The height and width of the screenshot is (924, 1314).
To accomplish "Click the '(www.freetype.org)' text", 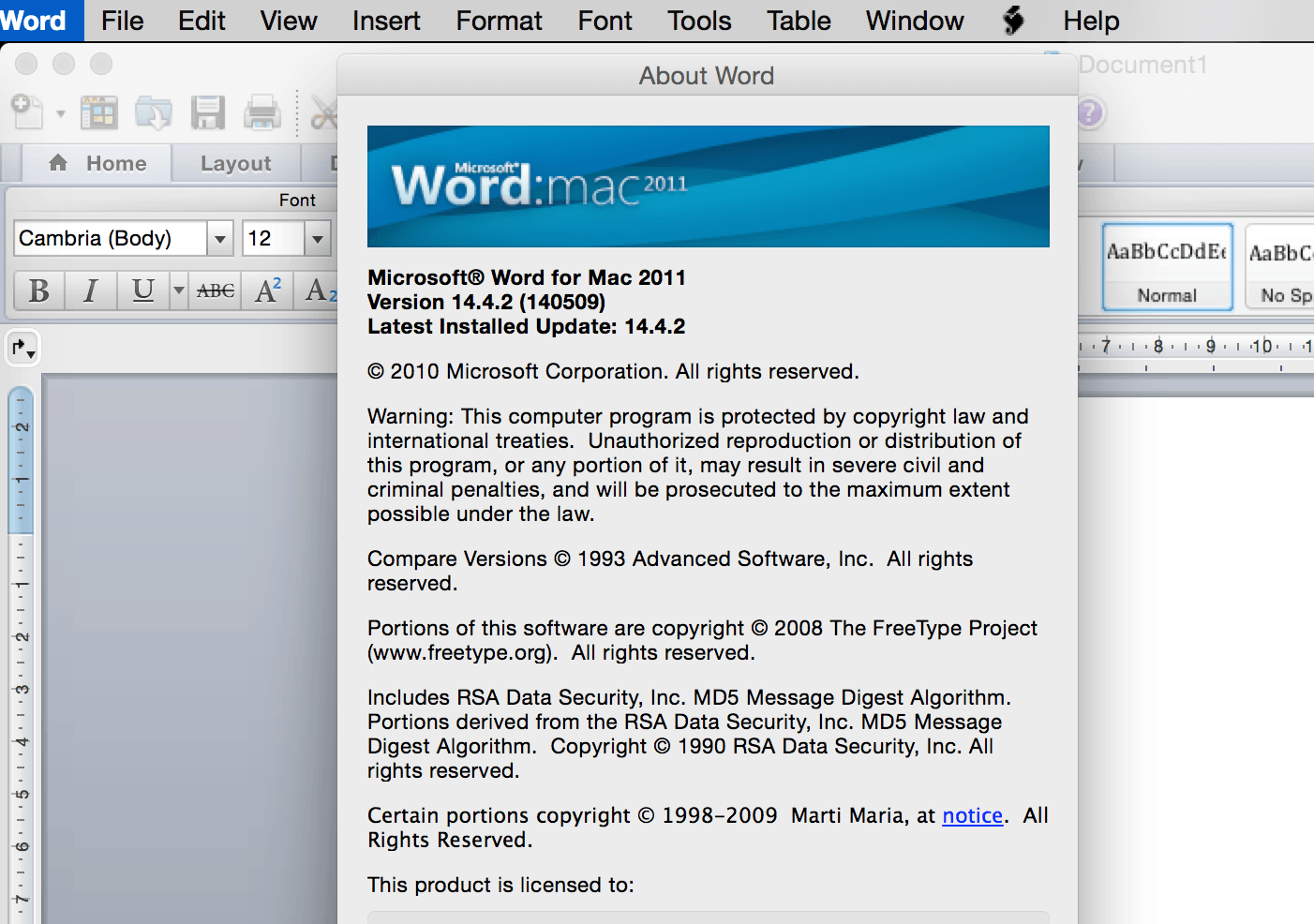I will click(x=462, y=652).
